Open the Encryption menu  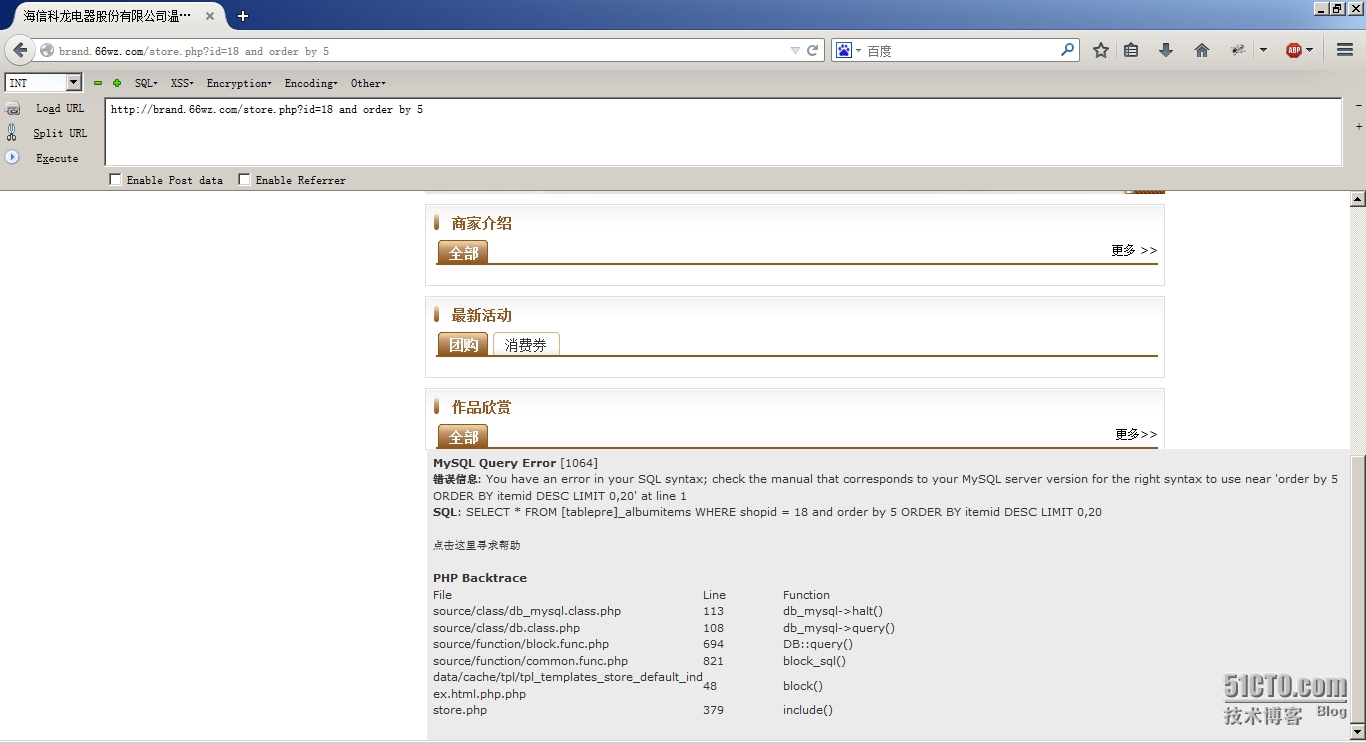coord(239,83)
